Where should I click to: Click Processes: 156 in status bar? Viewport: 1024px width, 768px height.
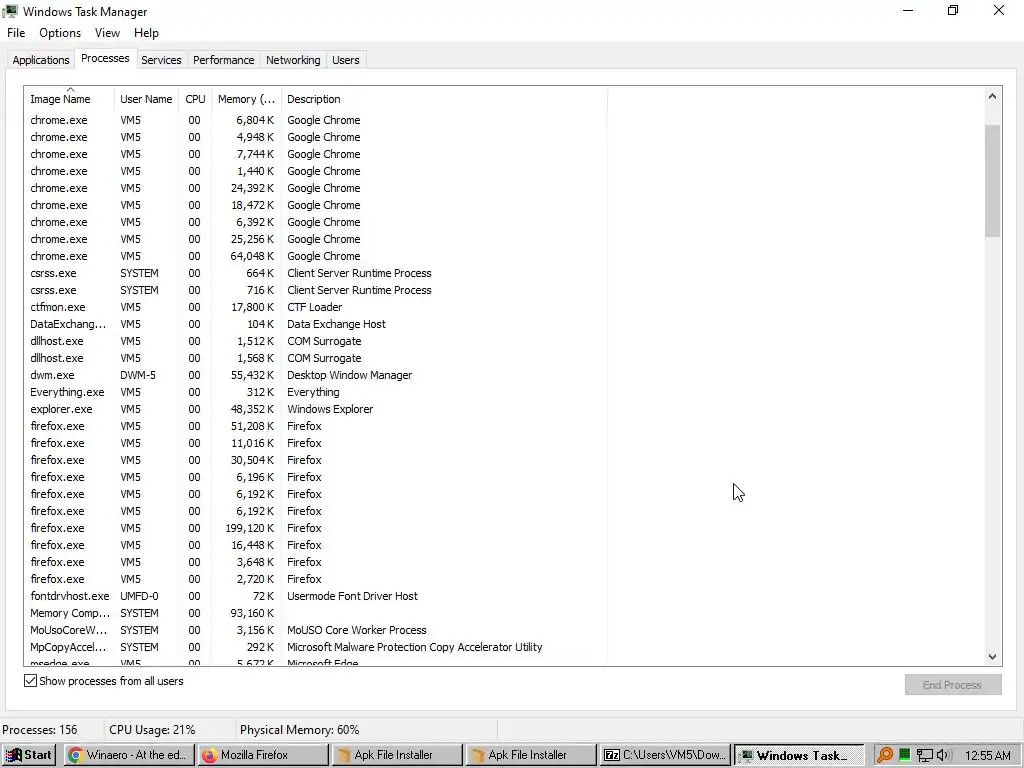pos(40,729)
